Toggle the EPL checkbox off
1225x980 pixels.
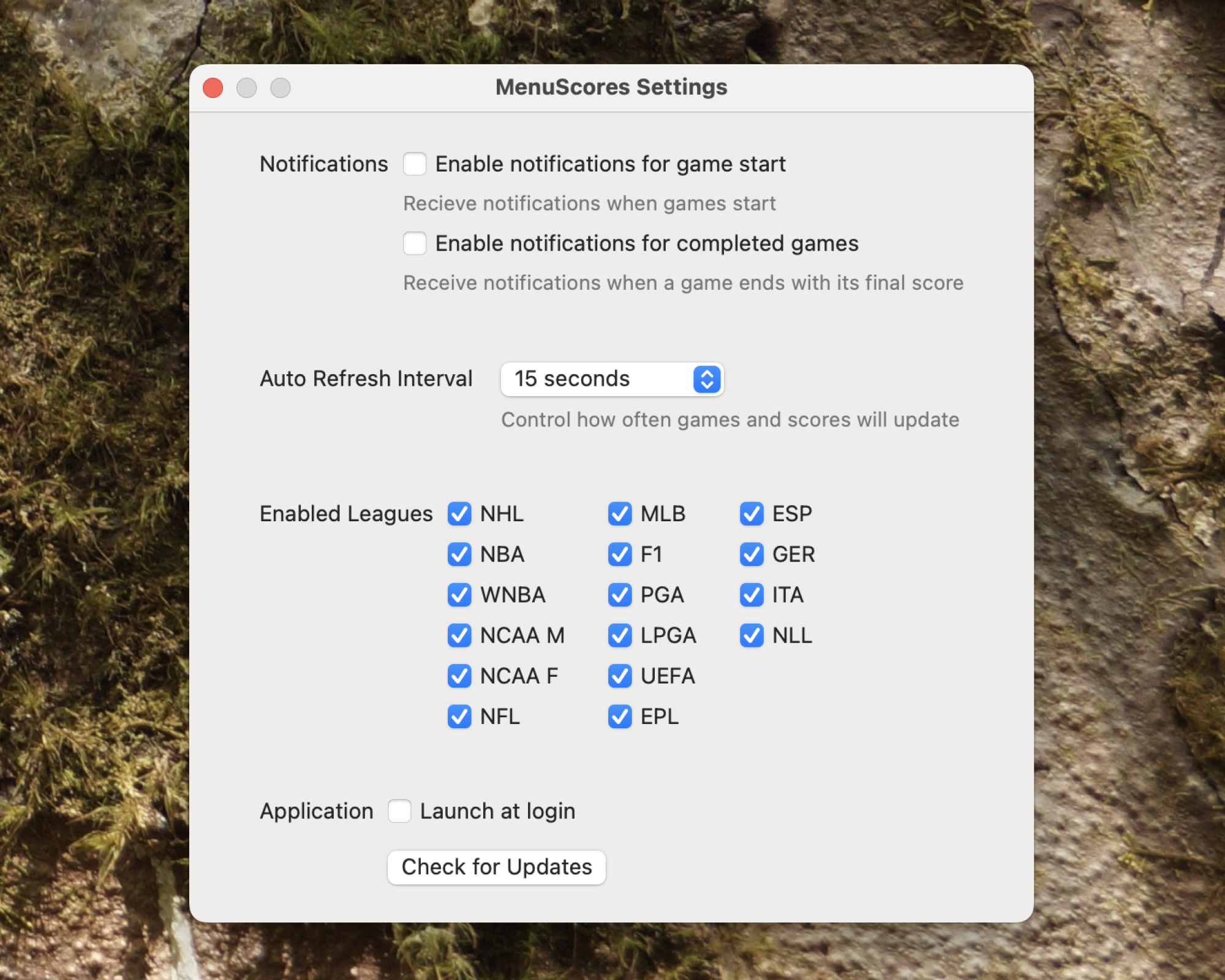pos(620,717)
